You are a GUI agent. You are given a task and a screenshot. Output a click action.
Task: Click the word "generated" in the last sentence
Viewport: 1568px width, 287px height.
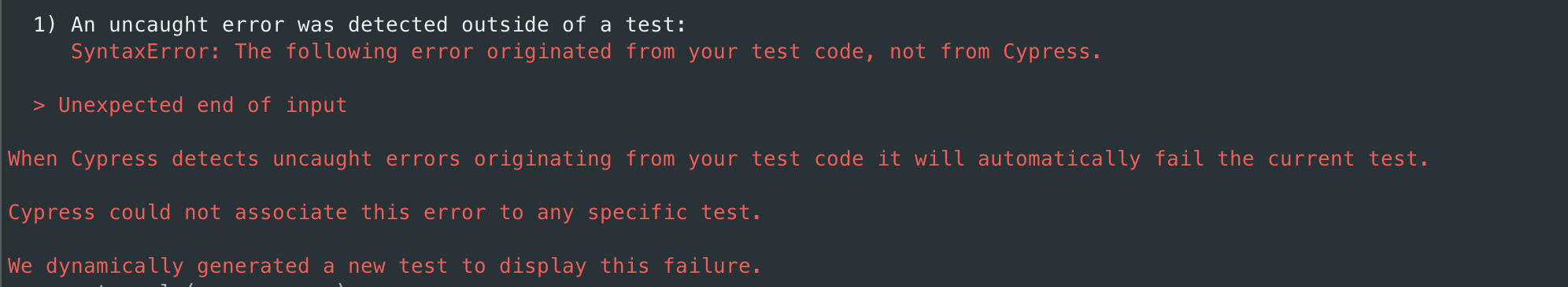253,266
